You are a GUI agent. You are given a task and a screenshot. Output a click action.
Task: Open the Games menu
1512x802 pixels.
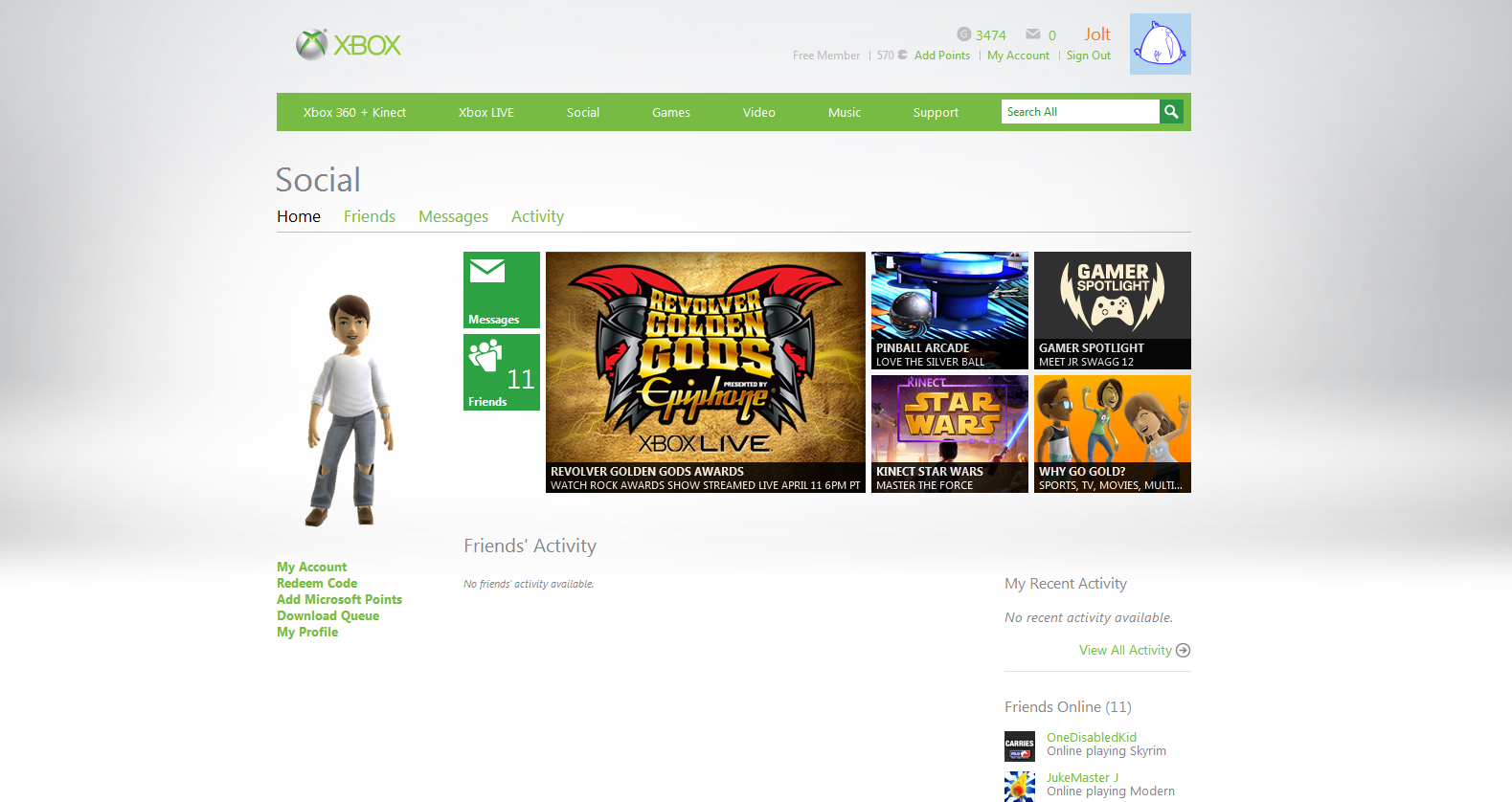tap(671, 112)
